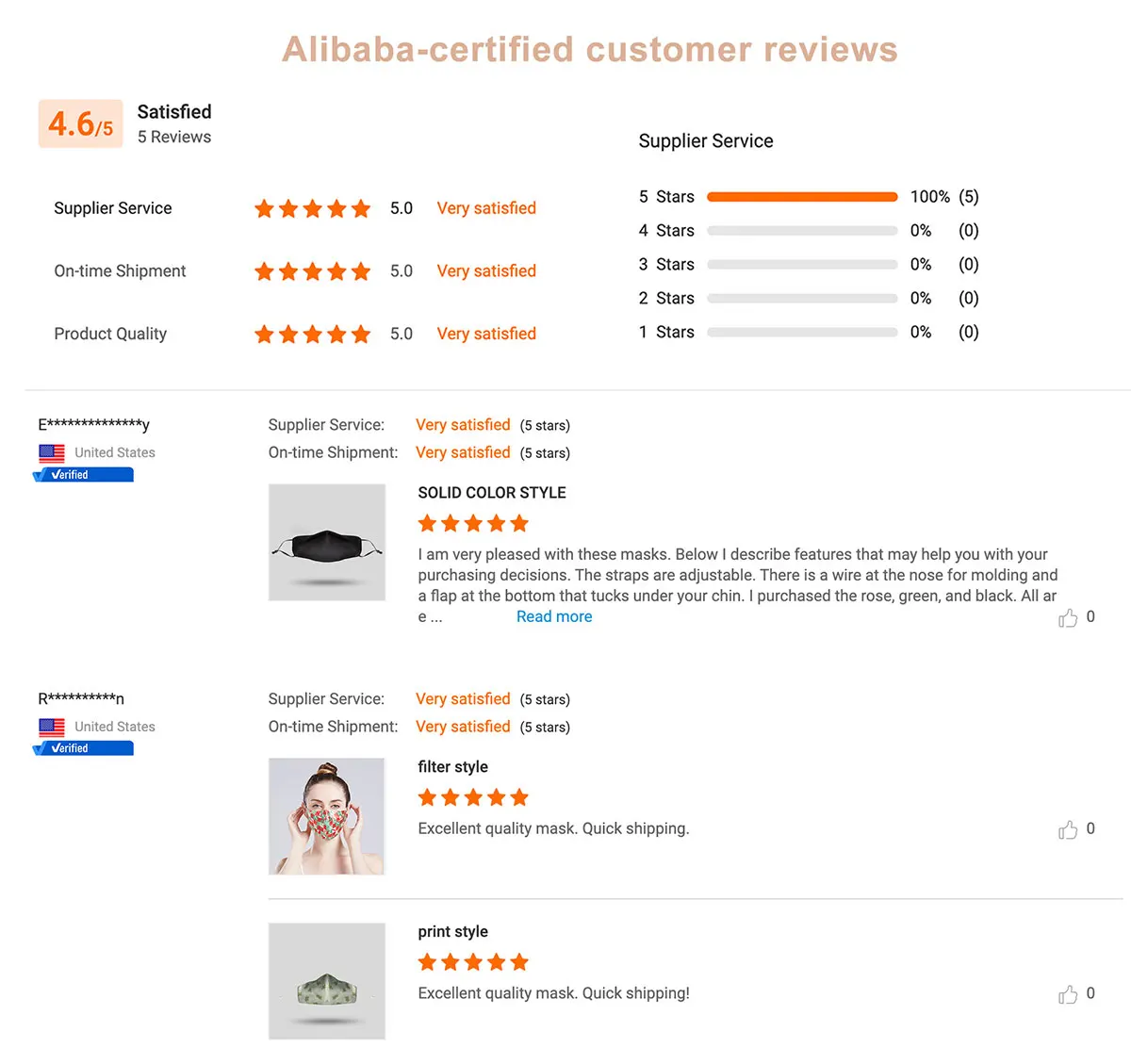Image resolution: width=1131 pixels, height=1064 pixels.
Task: Like the SOLID COLOR STYLE review
Action: click(x=1068, y=618)
